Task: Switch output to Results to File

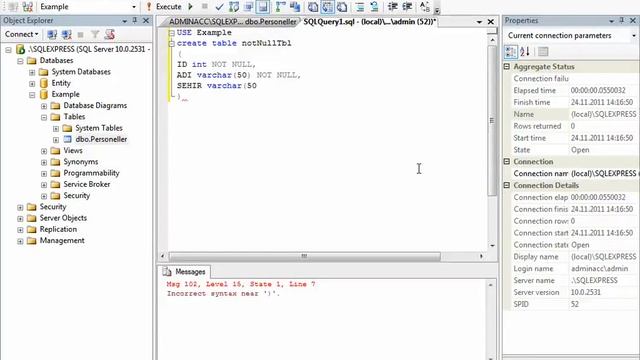Action: point(342,7)
